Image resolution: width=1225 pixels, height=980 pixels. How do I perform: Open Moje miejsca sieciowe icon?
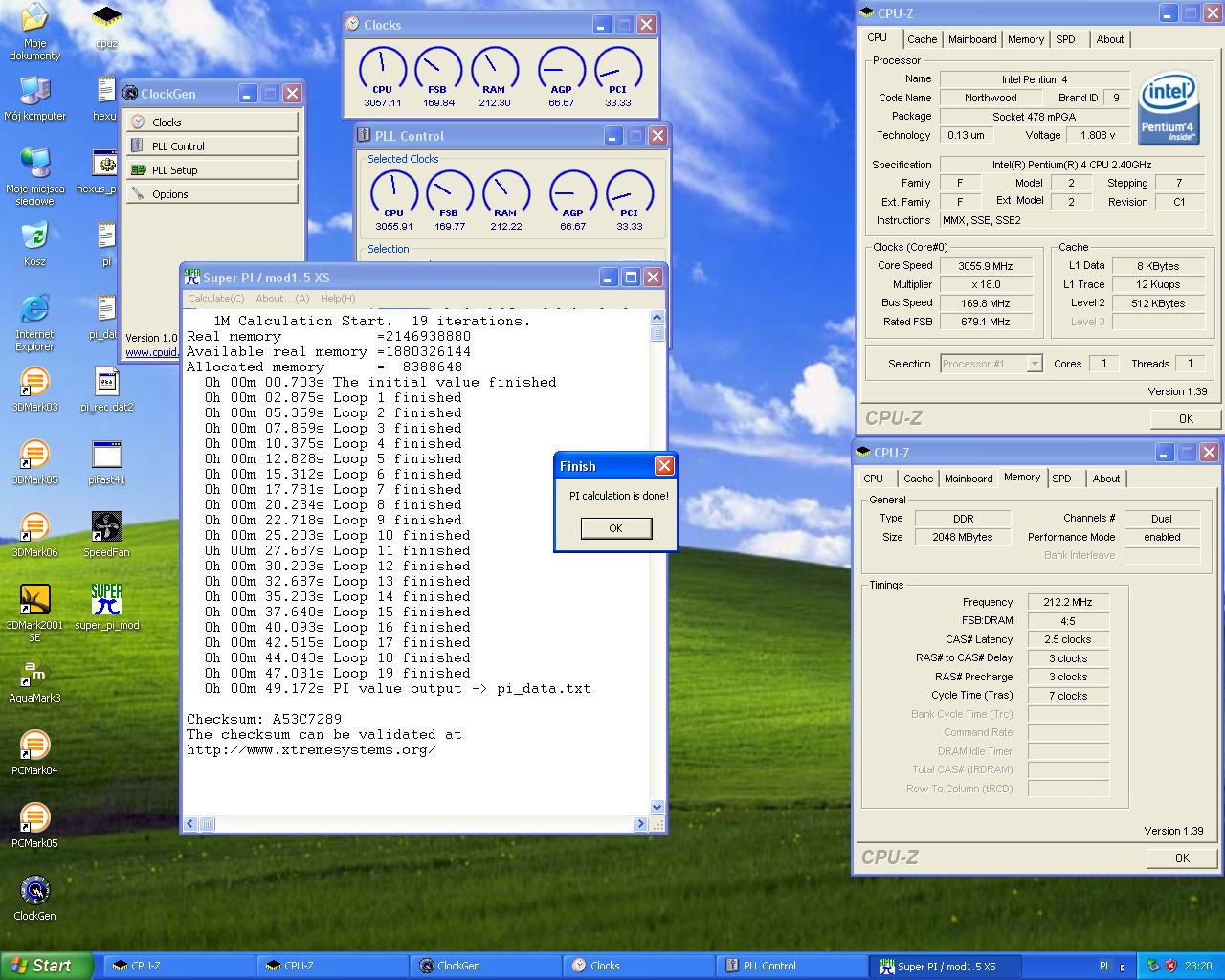34,177
